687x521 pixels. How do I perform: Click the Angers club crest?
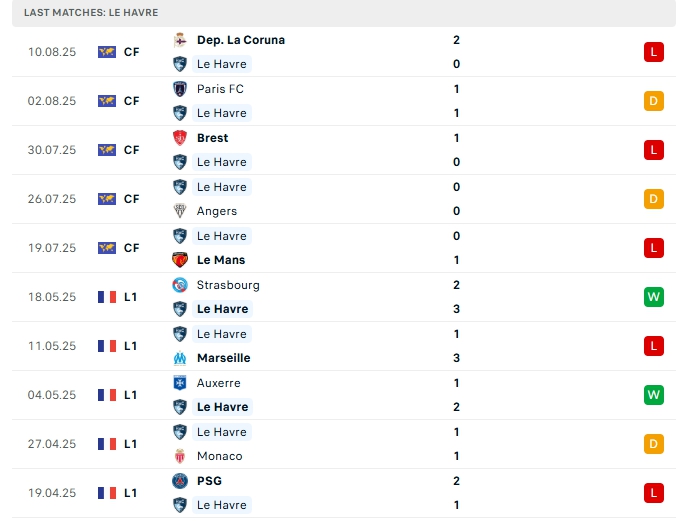pyautogui.click(x=180, y=211)
